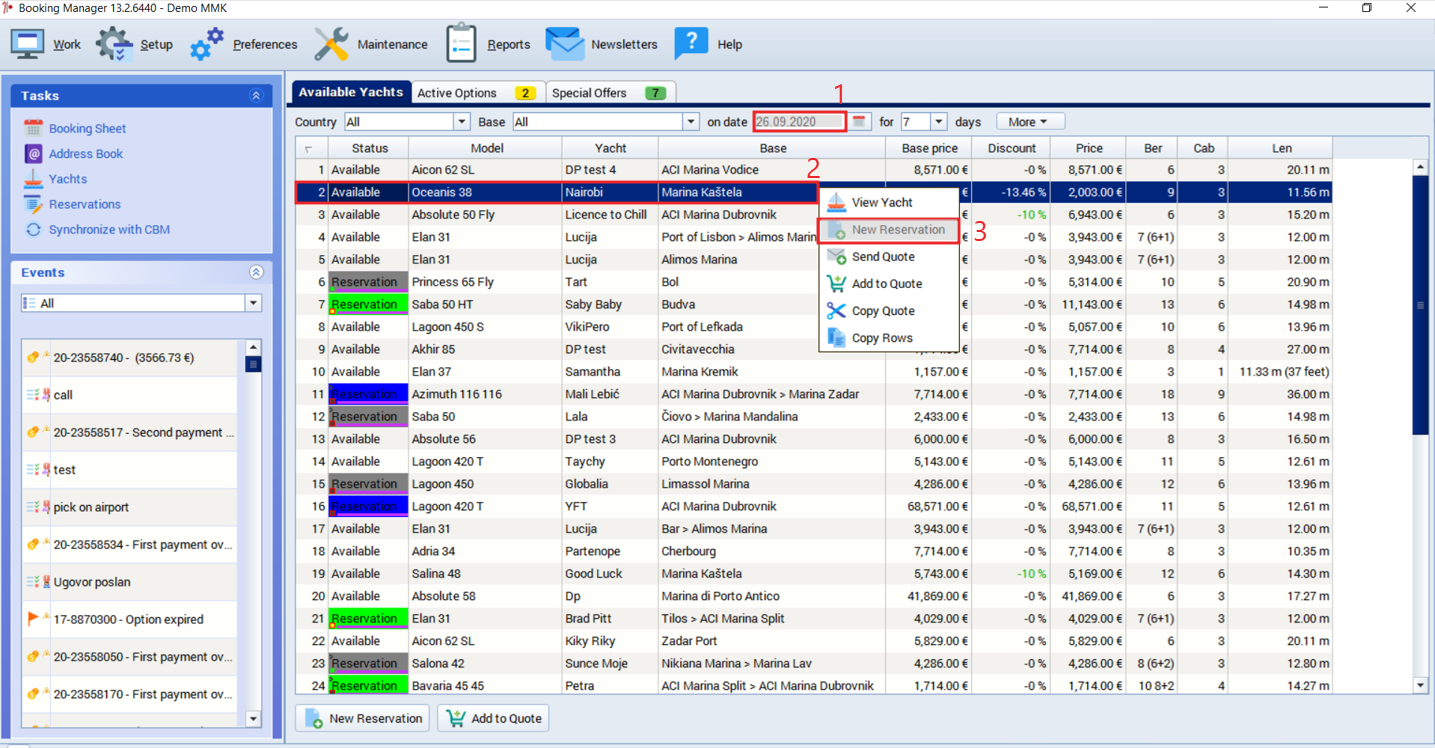Viewport: 1435px width, 748px height.
Task: Open event 17-8870300 Option expired
Action: [130, 619]
